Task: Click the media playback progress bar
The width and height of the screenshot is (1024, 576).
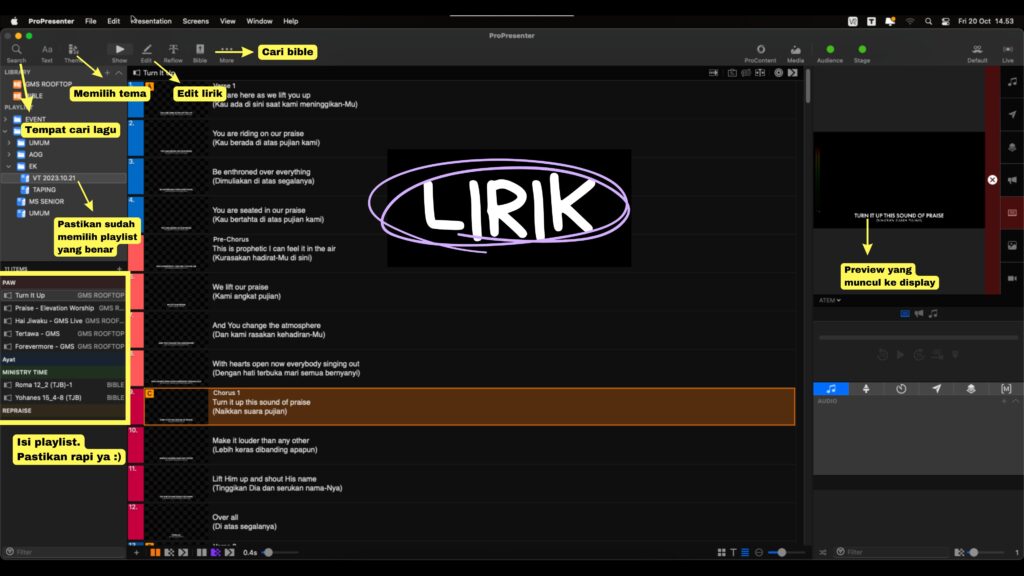Action: pyautogui.click(x=918, y=338)
